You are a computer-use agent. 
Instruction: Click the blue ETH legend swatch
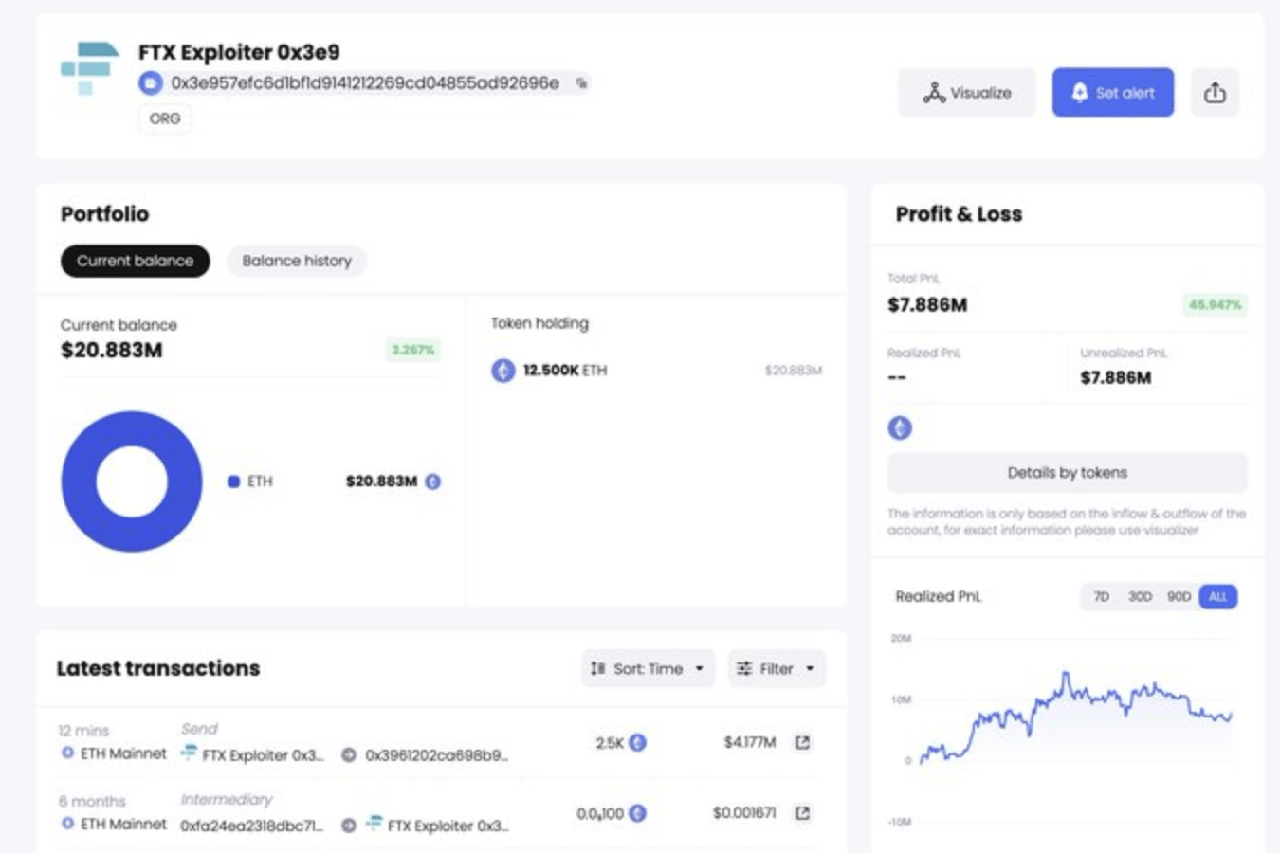(234, 482)
